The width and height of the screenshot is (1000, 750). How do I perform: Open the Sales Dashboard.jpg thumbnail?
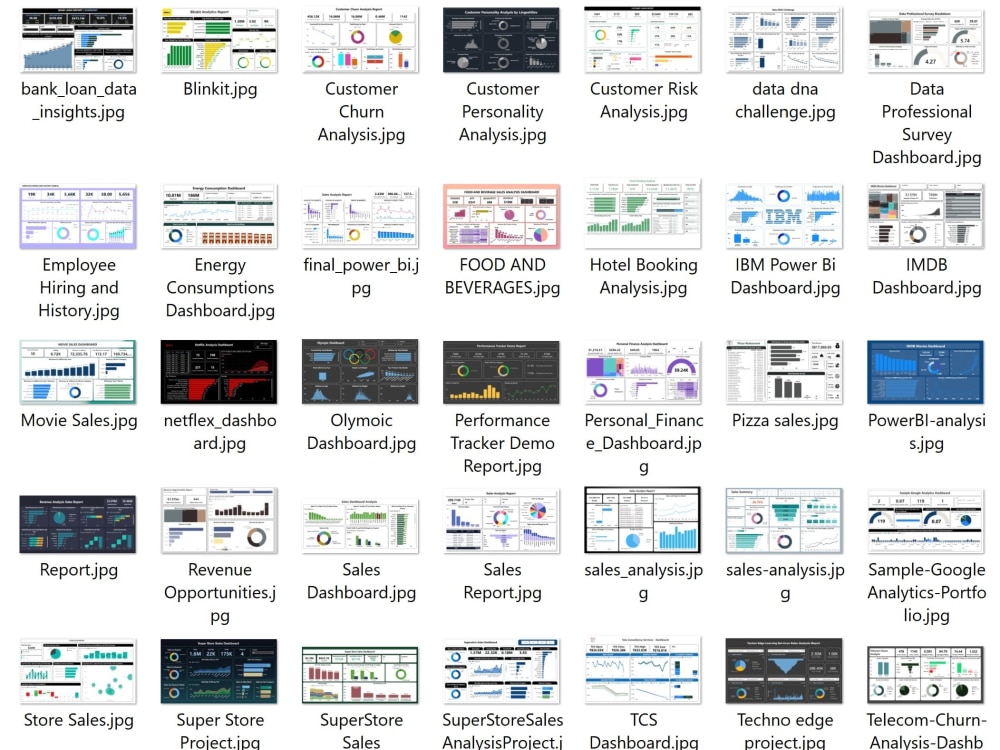pyautogui.click(x=361, y=526)
